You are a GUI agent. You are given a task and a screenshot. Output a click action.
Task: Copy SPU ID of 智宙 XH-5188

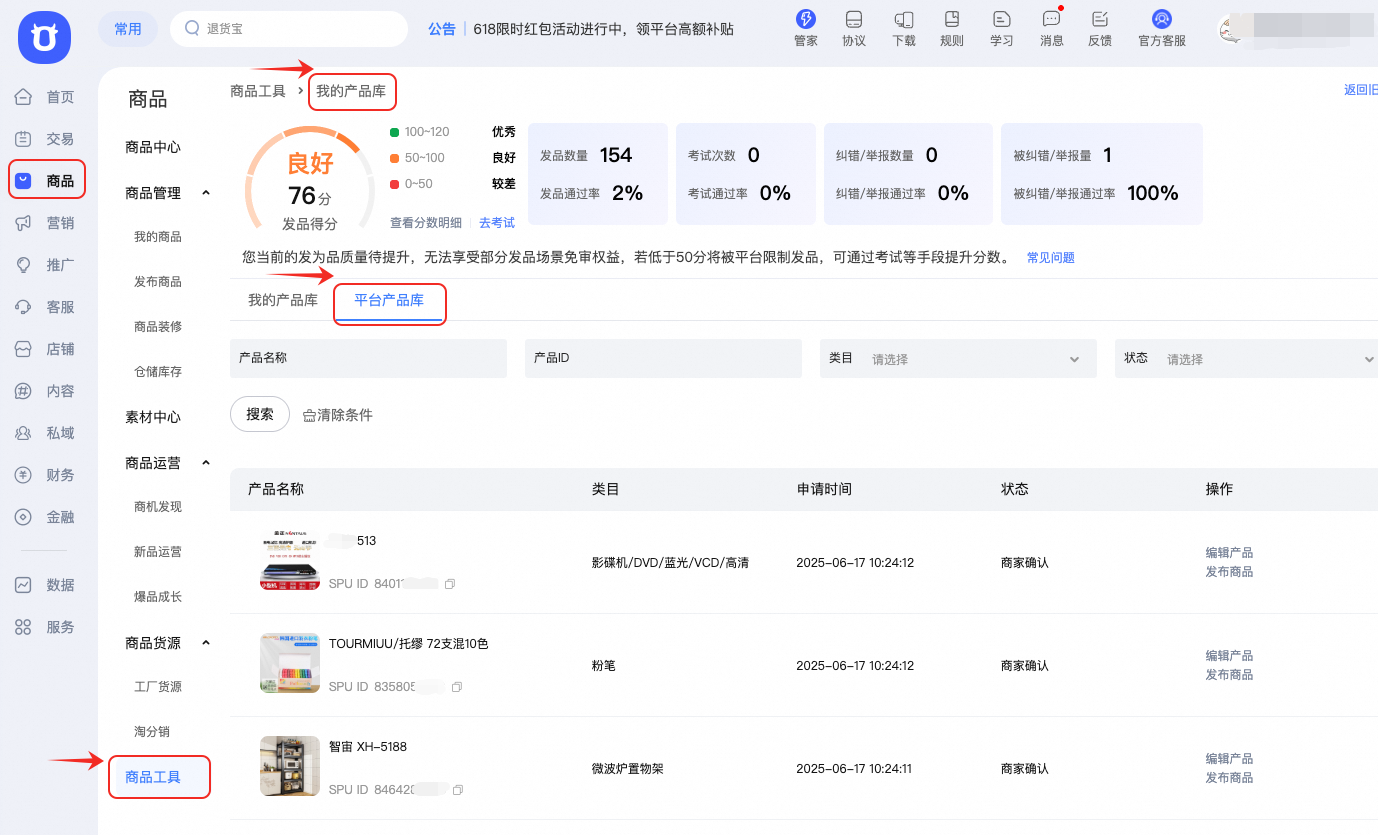457,790
